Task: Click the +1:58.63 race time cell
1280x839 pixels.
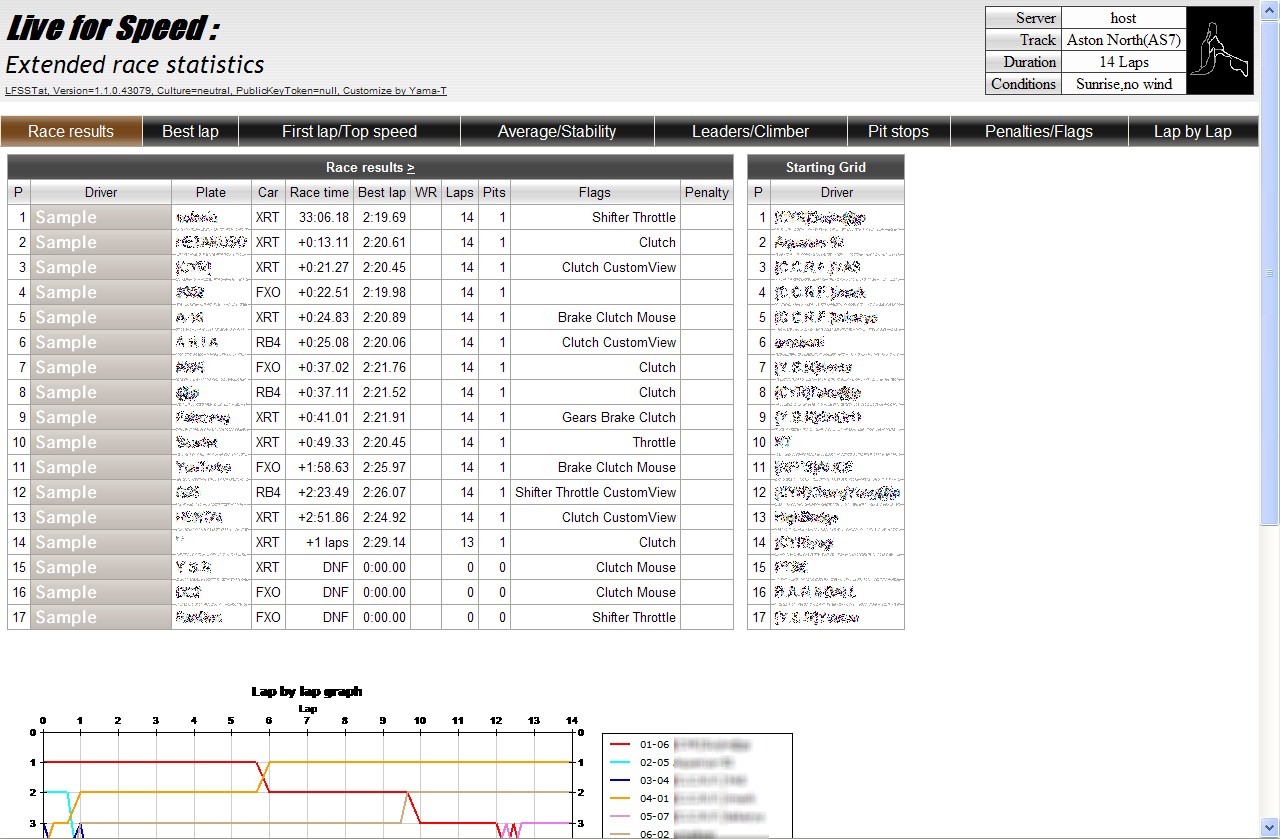Action: [320, 467]
